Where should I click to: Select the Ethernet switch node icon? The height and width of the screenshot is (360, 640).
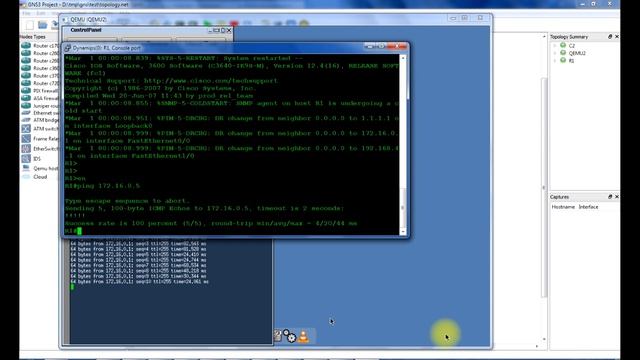pyautogui.click(x=26, y=113)
